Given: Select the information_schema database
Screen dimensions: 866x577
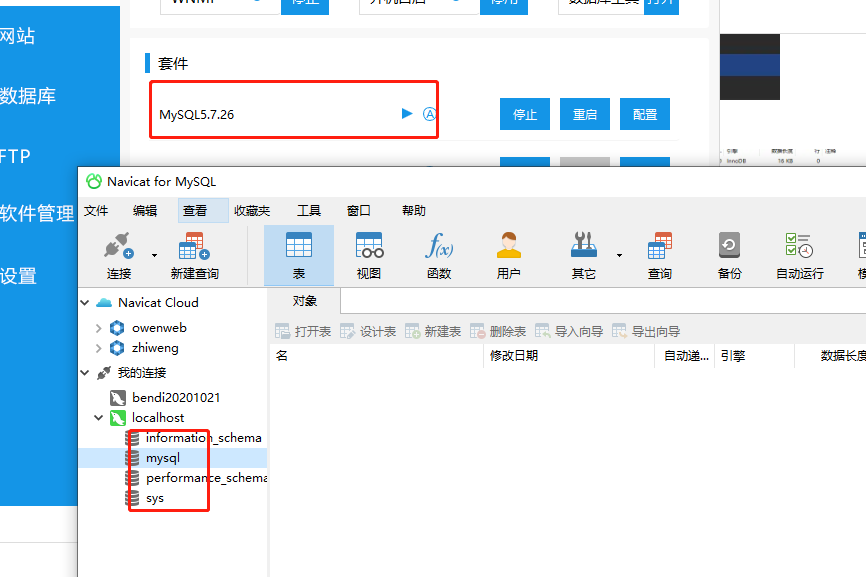Looking at the screenshot, I should coord(203,438).
